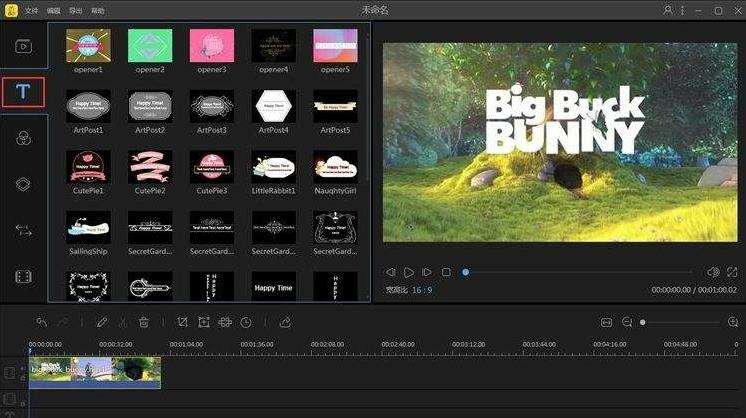Open the three-dot more options menu

click(683, 10)
